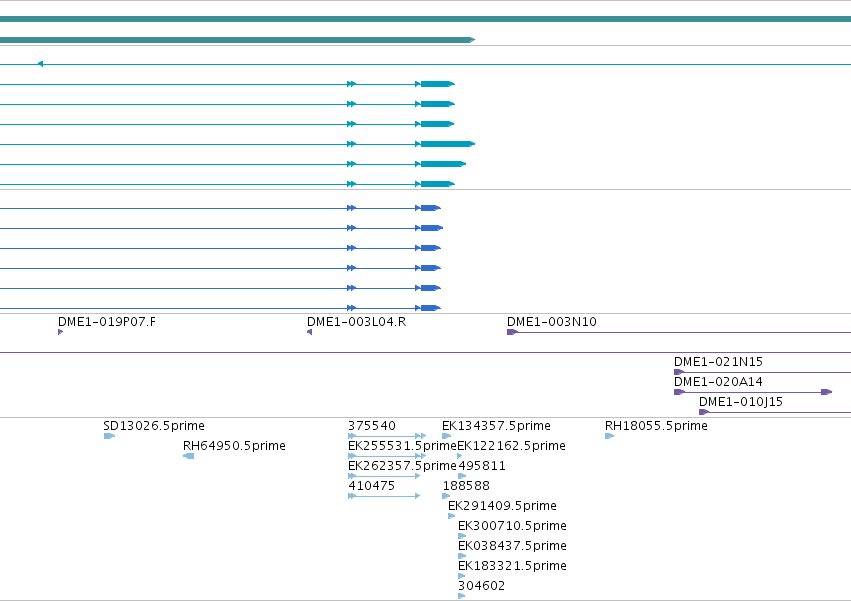Click the EK134357.5prime EST label
The width and height of the screenshot is (851, 601).
[x=497, y=426]
